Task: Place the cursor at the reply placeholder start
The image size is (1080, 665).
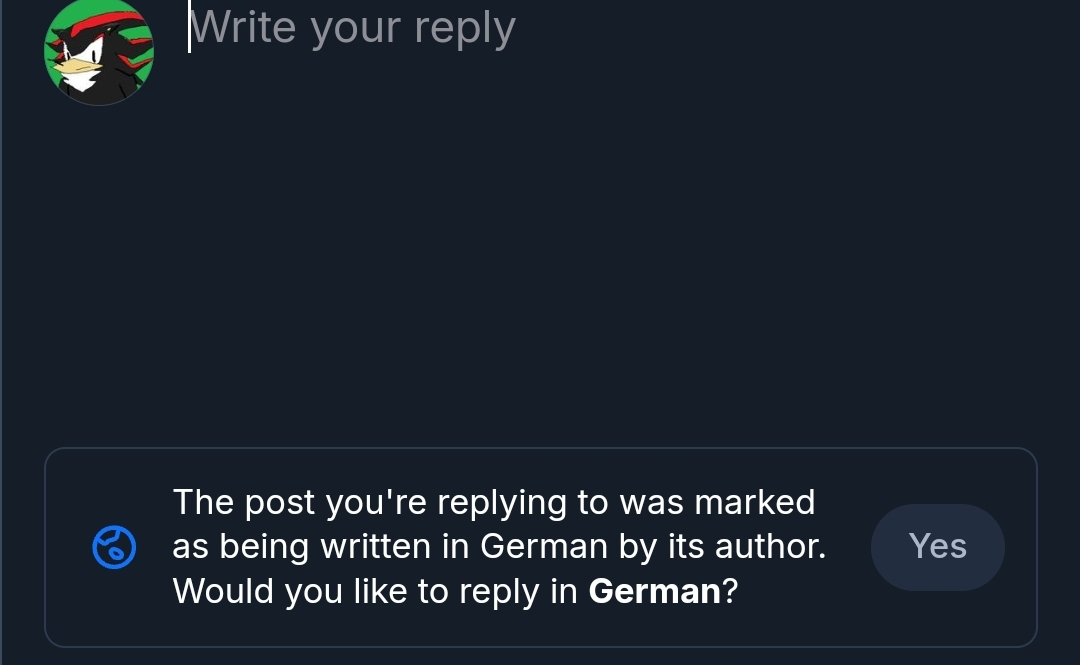Action: click(191, 29)
